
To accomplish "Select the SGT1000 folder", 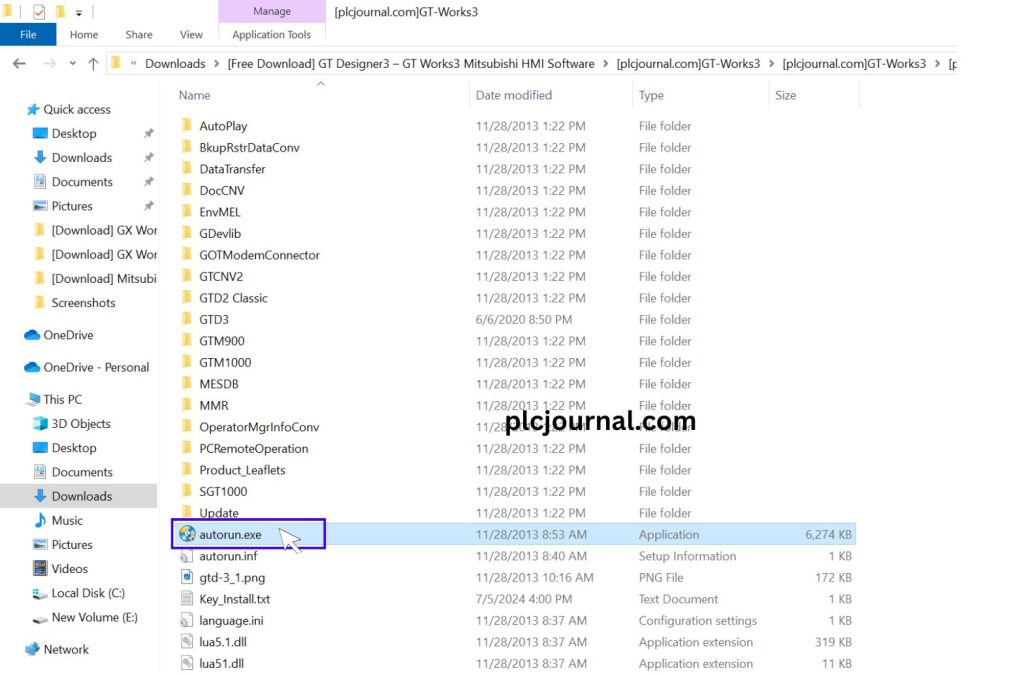I will pos(223,492).
